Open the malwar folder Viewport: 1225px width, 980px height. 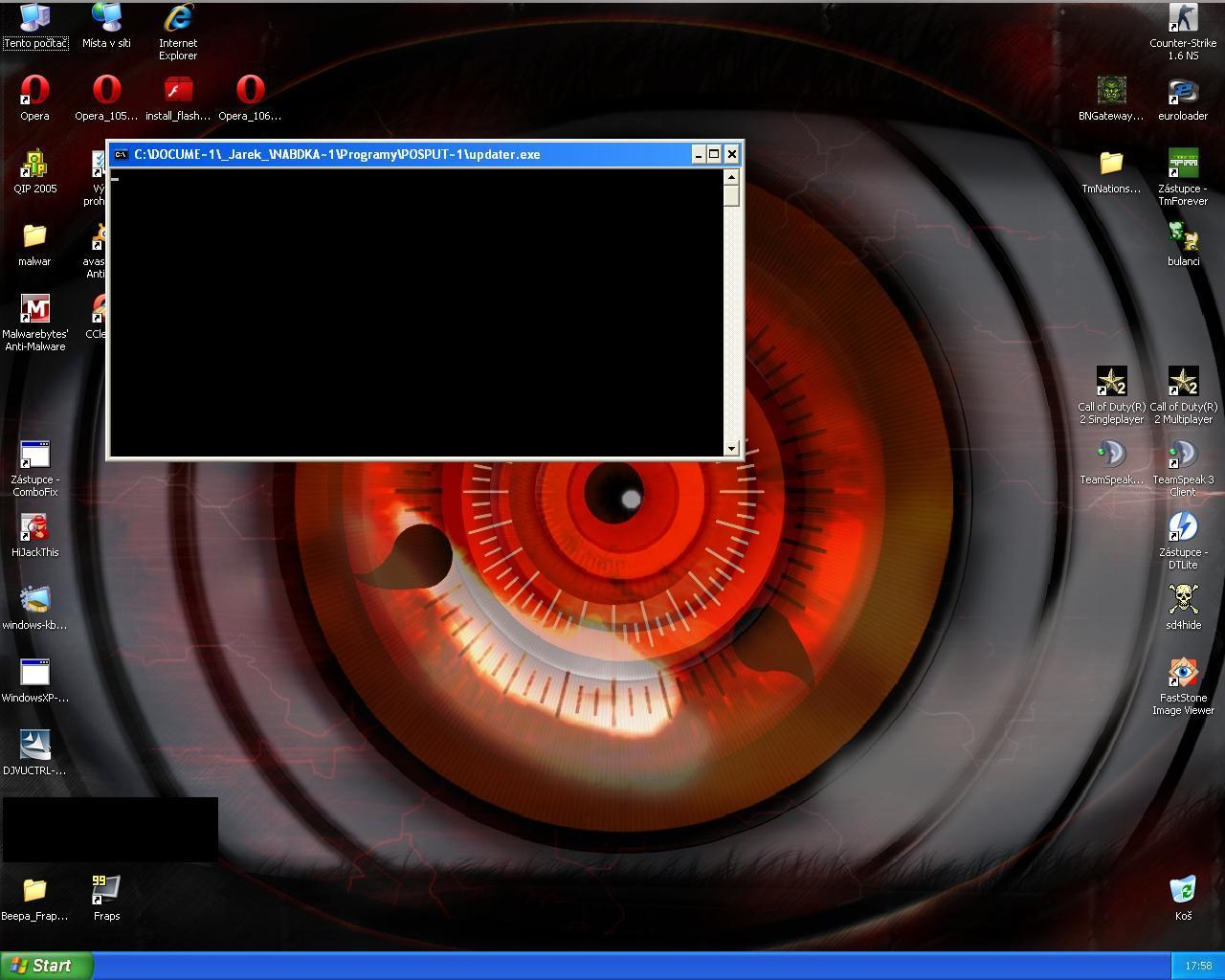(34, 237)
